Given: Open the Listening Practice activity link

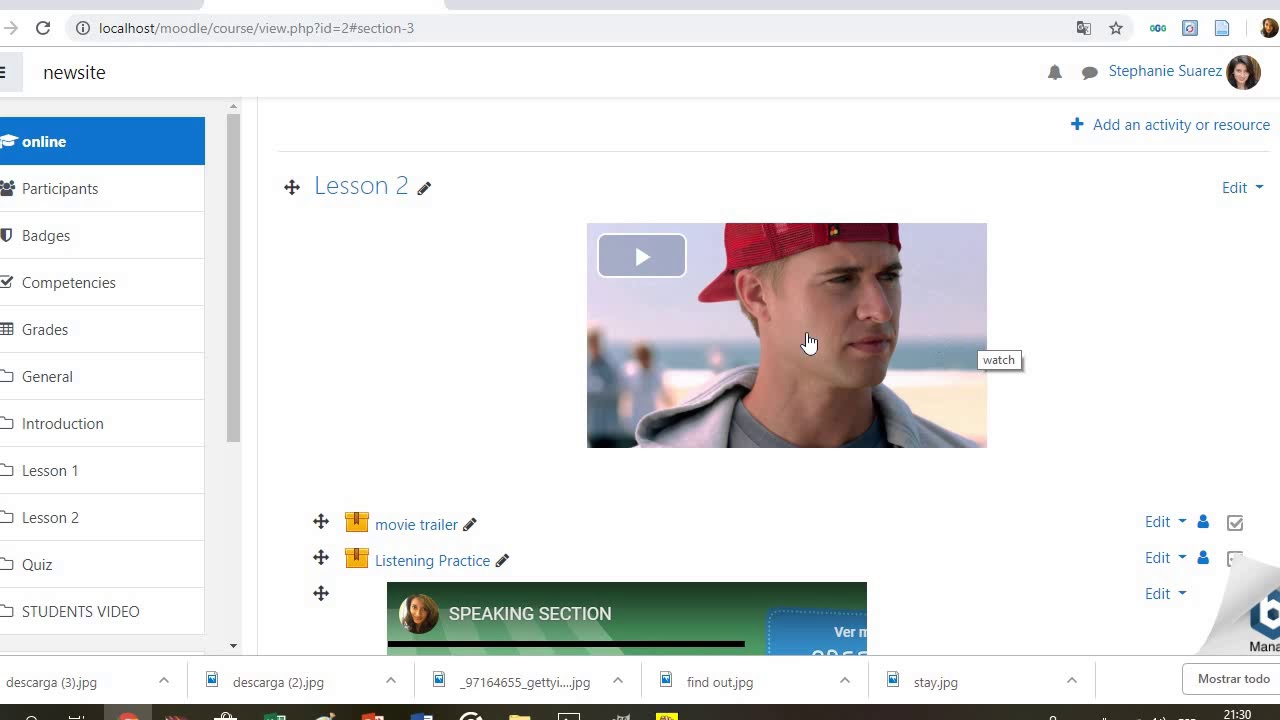Looking at the screenshot, I should pyautogui.click(x=432, y=560).
